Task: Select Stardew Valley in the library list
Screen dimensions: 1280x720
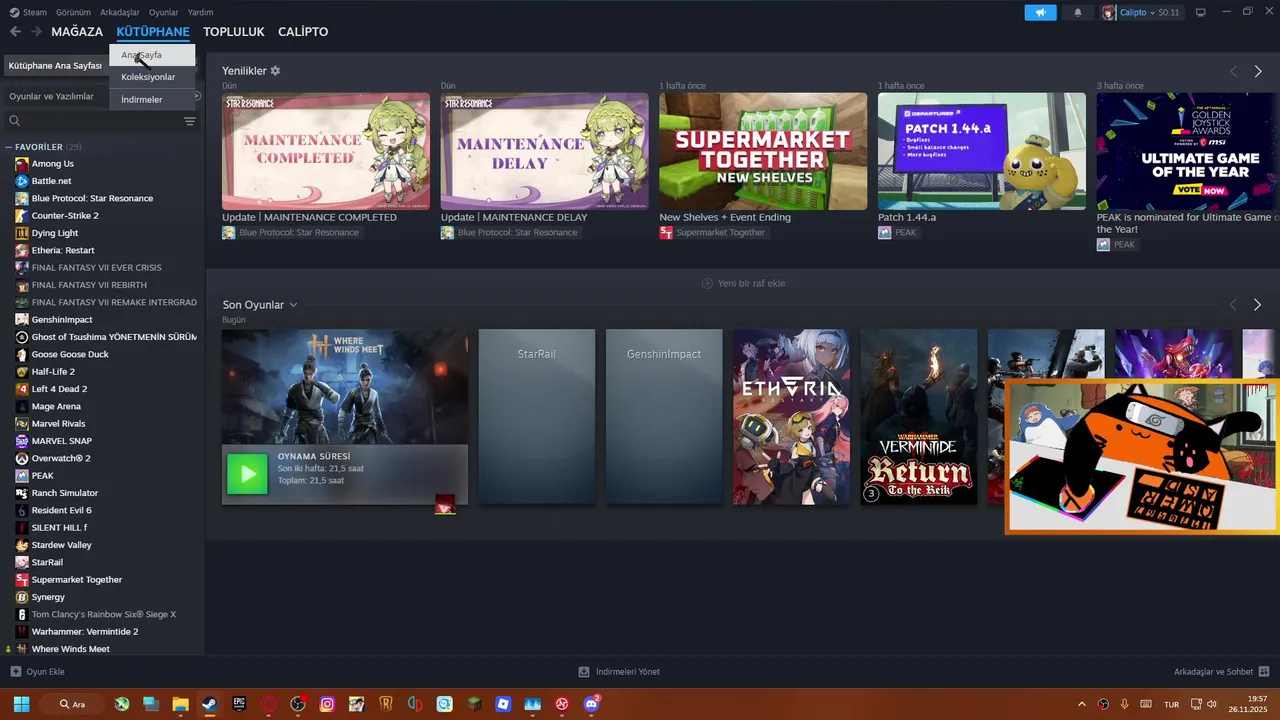Action: 61,545
